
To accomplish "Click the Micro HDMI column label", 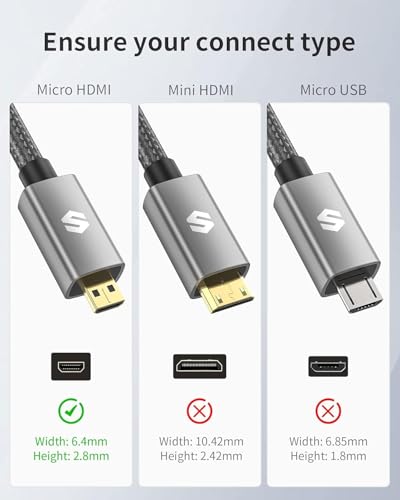I will coord(74,90).
